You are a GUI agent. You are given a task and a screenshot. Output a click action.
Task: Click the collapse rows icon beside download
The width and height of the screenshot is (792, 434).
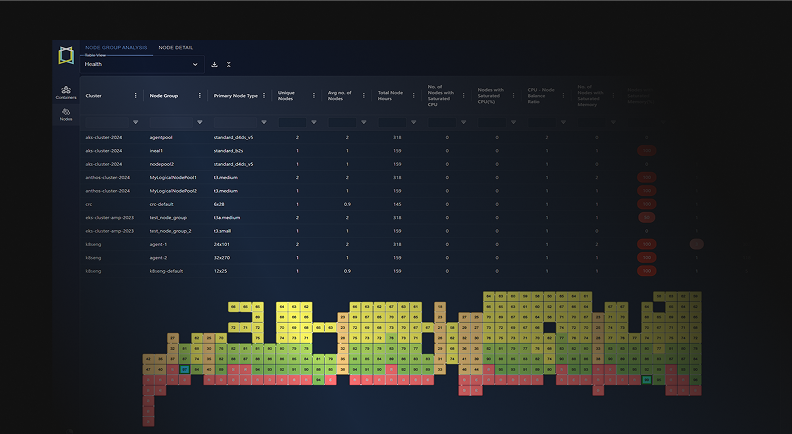click(x=229, y=64)
